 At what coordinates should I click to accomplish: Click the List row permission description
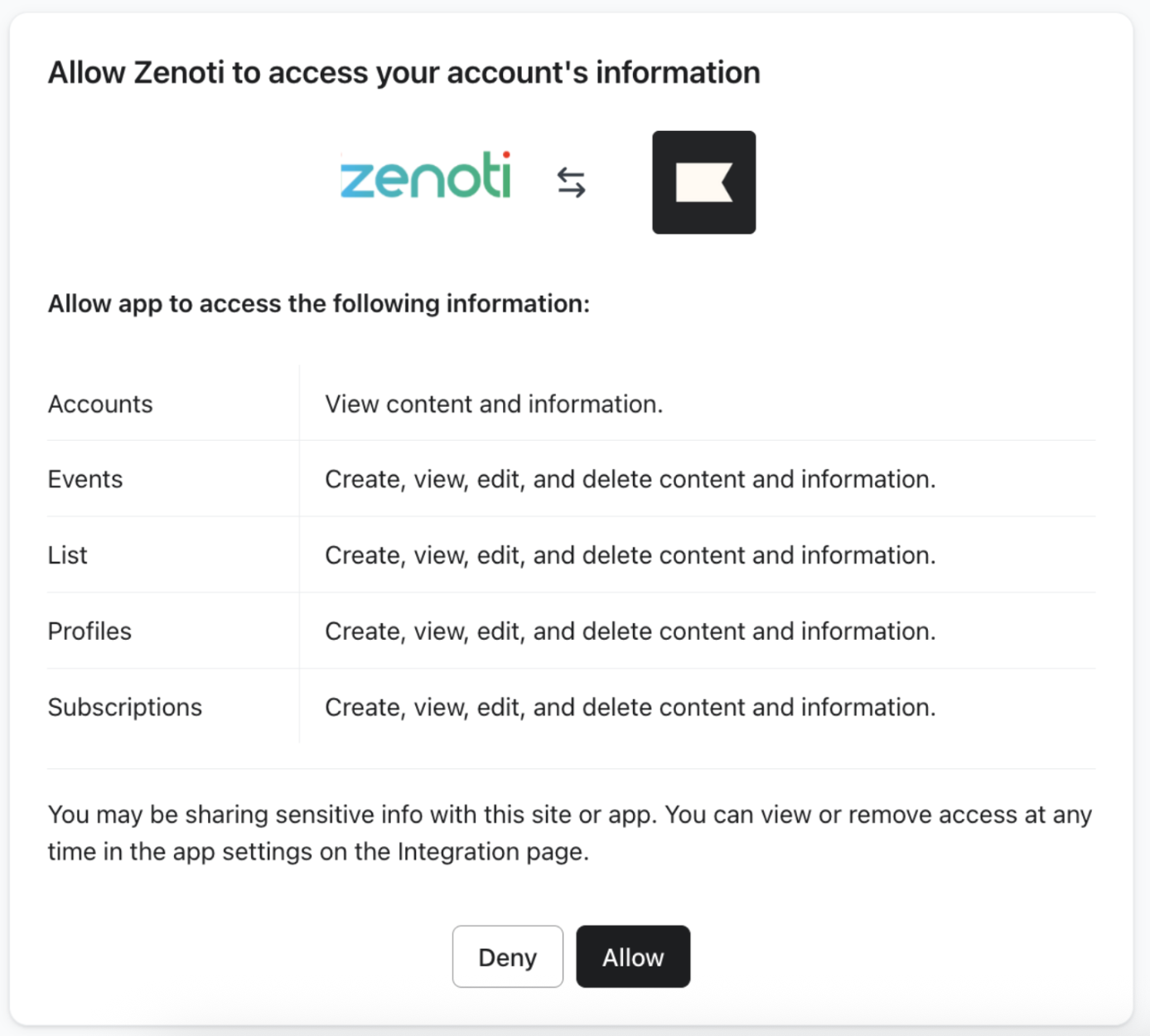click(630, 555)
